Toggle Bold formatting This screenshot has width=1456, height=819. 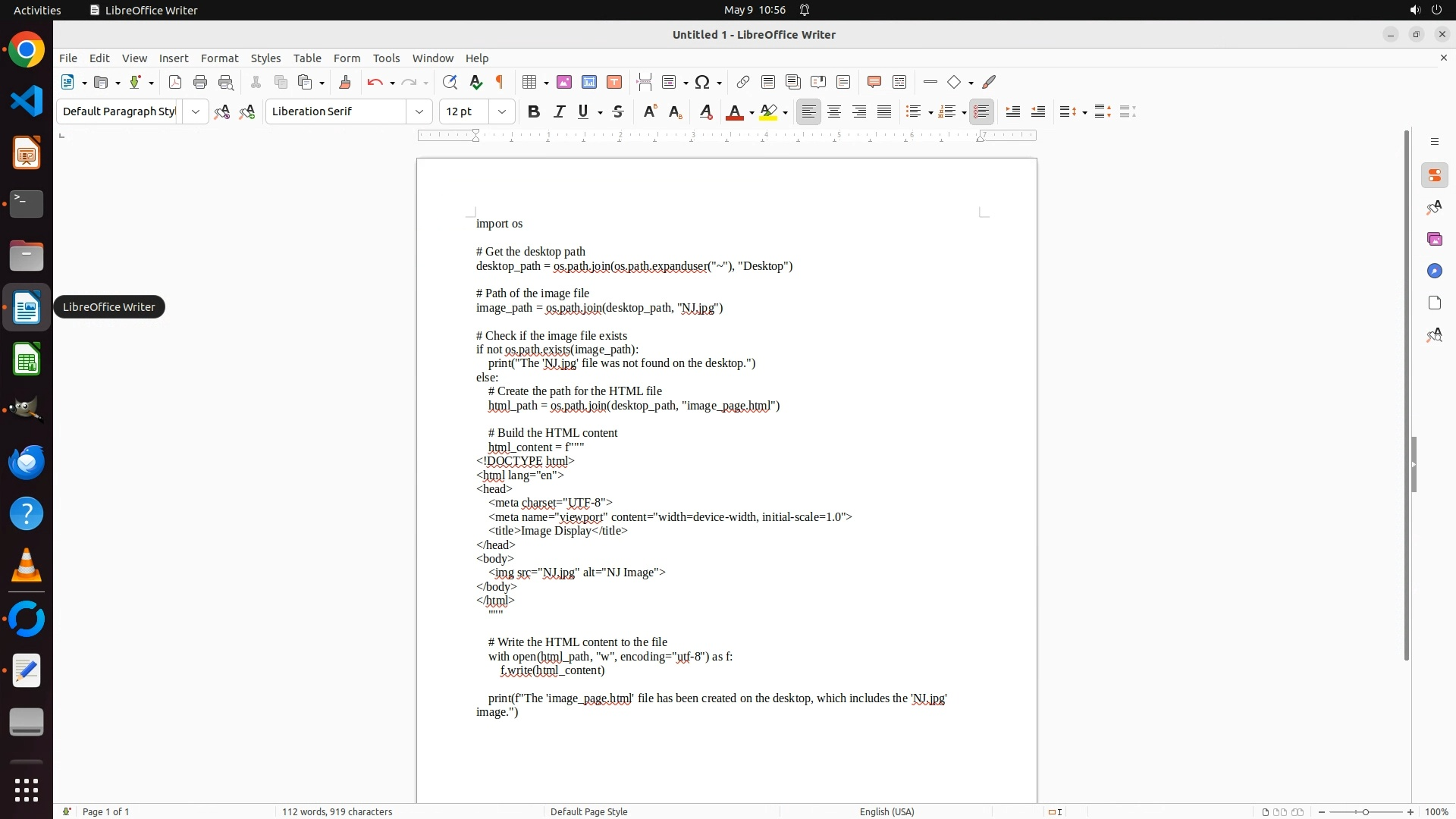pyautogui.click(x=534, y=112)
